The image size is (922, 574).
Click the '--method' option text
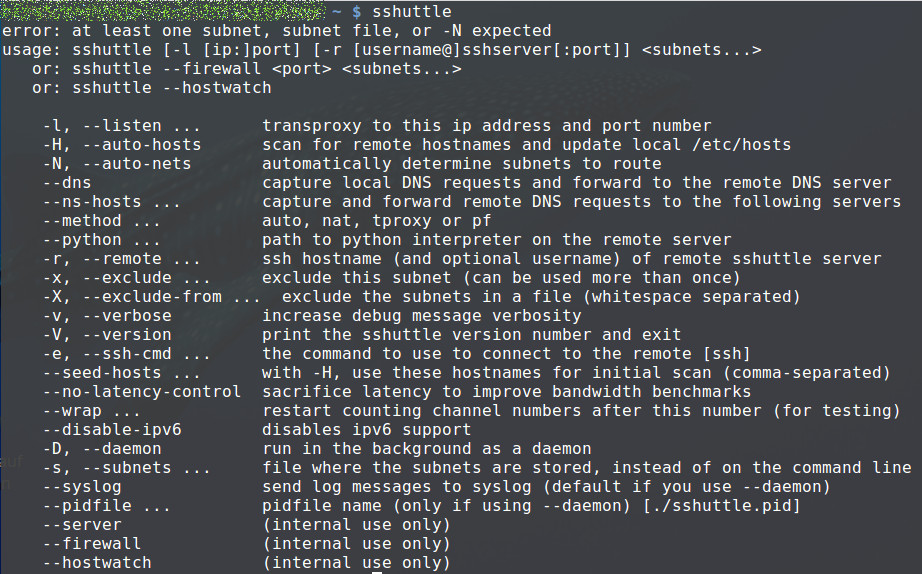82,221
